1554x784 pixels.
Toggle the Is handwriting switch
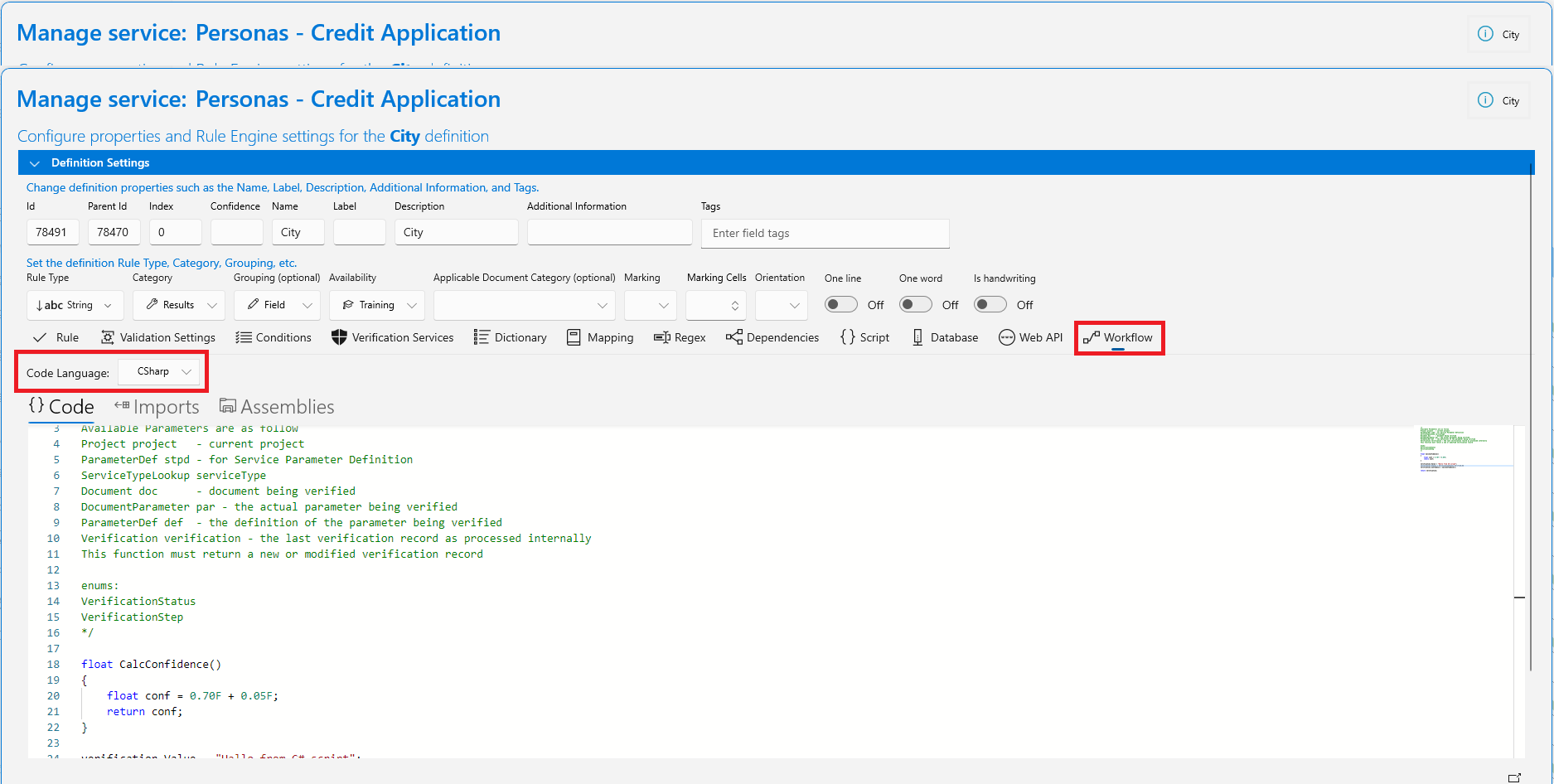click(990, 304)
